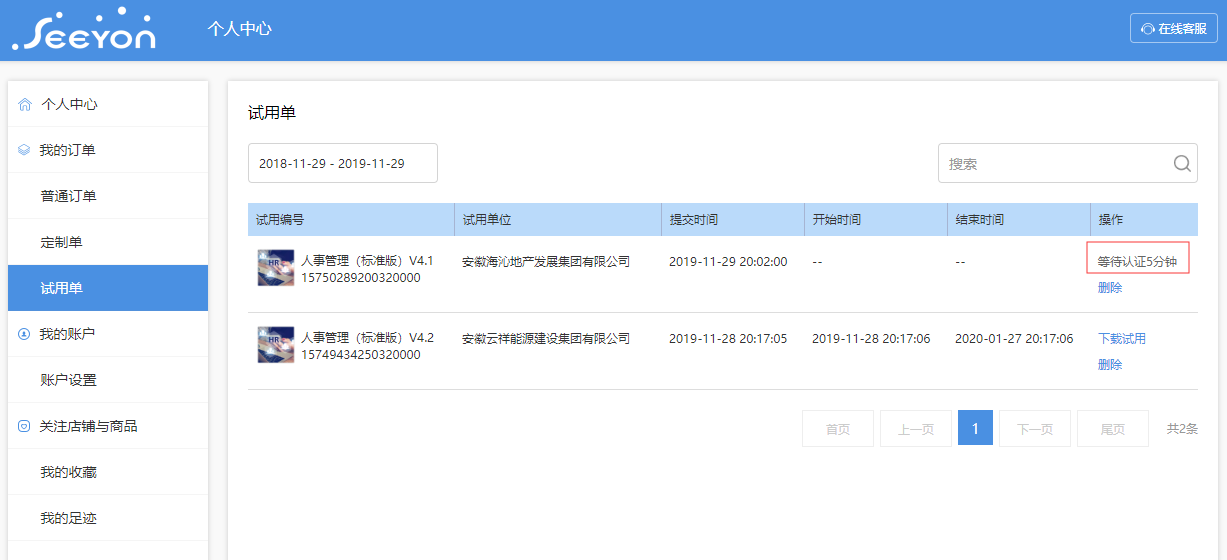Click 人事管理（标准版）V4.1 product name
1227x560 pixels.
[367, 261]
